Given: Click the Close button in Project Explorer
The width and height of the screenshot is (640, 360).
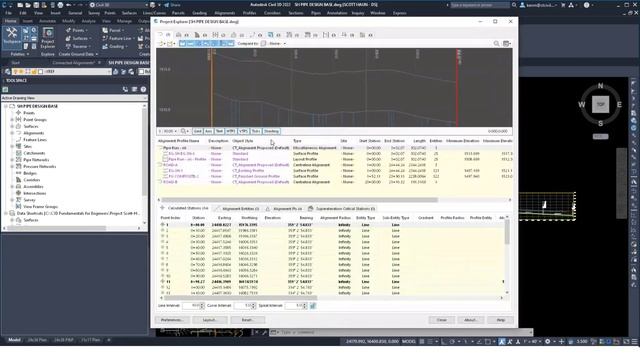Looking at the screenshot, I should (x=441, y=320).
